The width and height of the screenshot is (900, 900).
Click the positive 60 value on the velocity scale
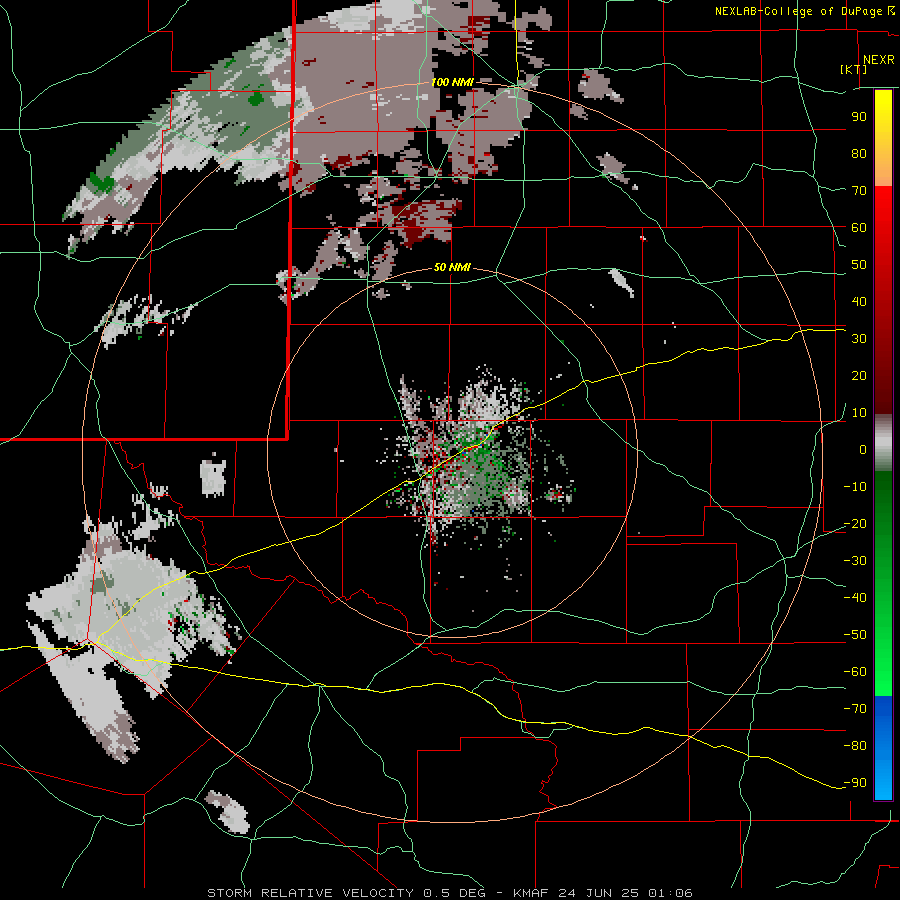pos(859,227)
